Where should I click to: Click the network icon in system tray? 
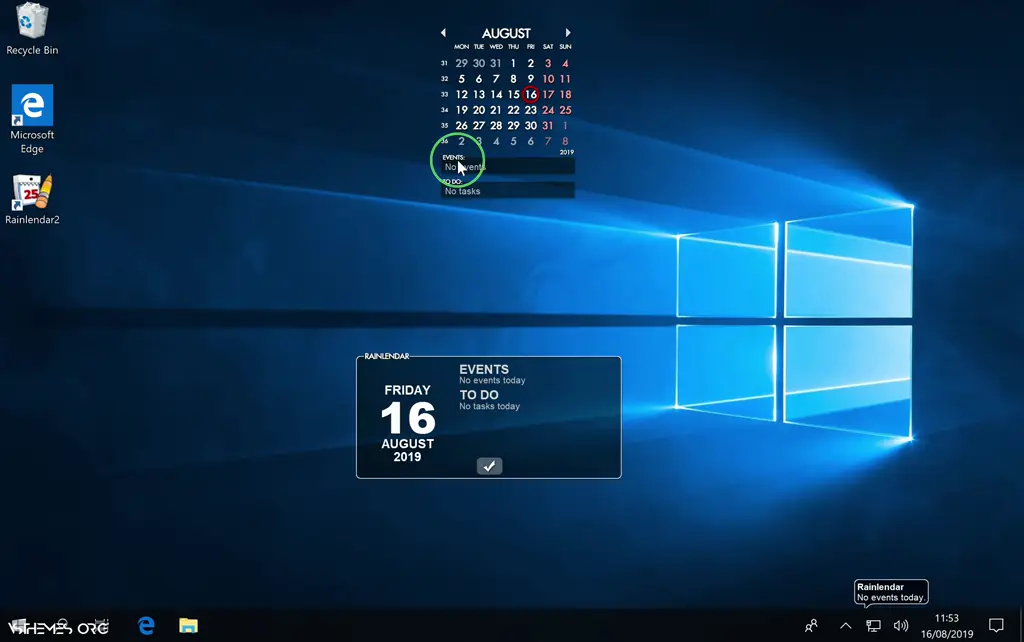click(x=873, y=626)
